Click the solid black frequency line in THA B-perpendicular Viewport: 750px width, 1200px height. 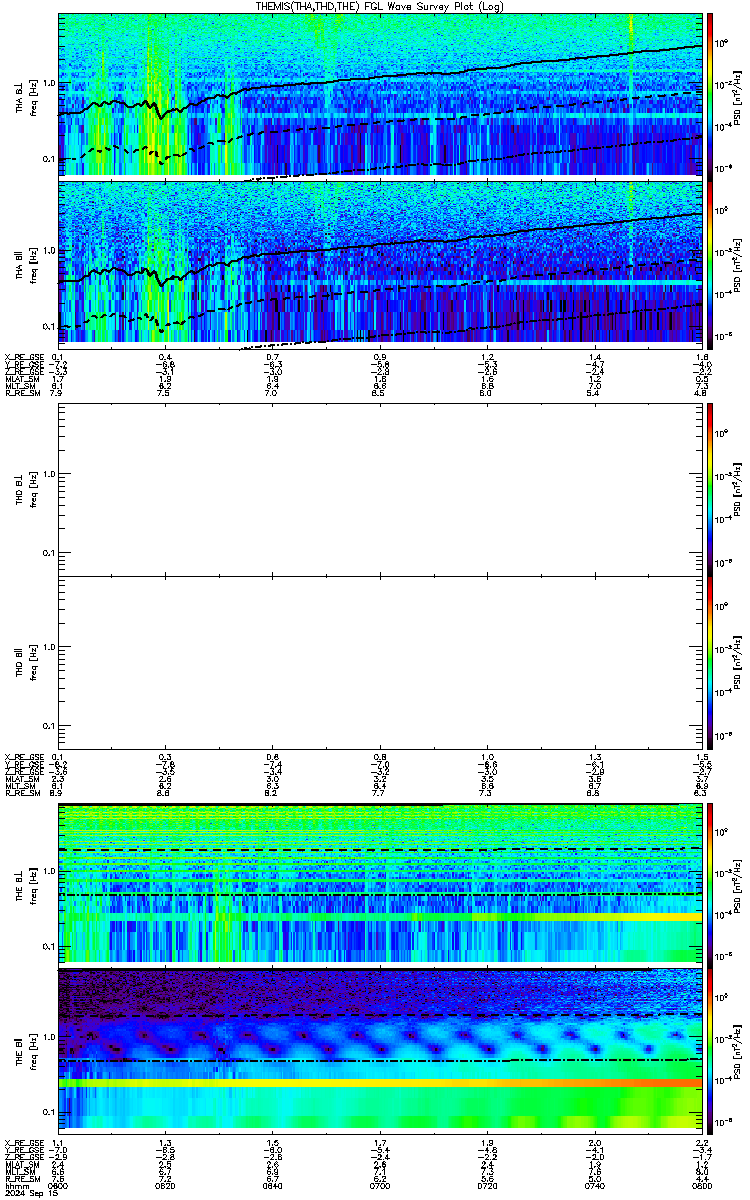tap(380, 78)
